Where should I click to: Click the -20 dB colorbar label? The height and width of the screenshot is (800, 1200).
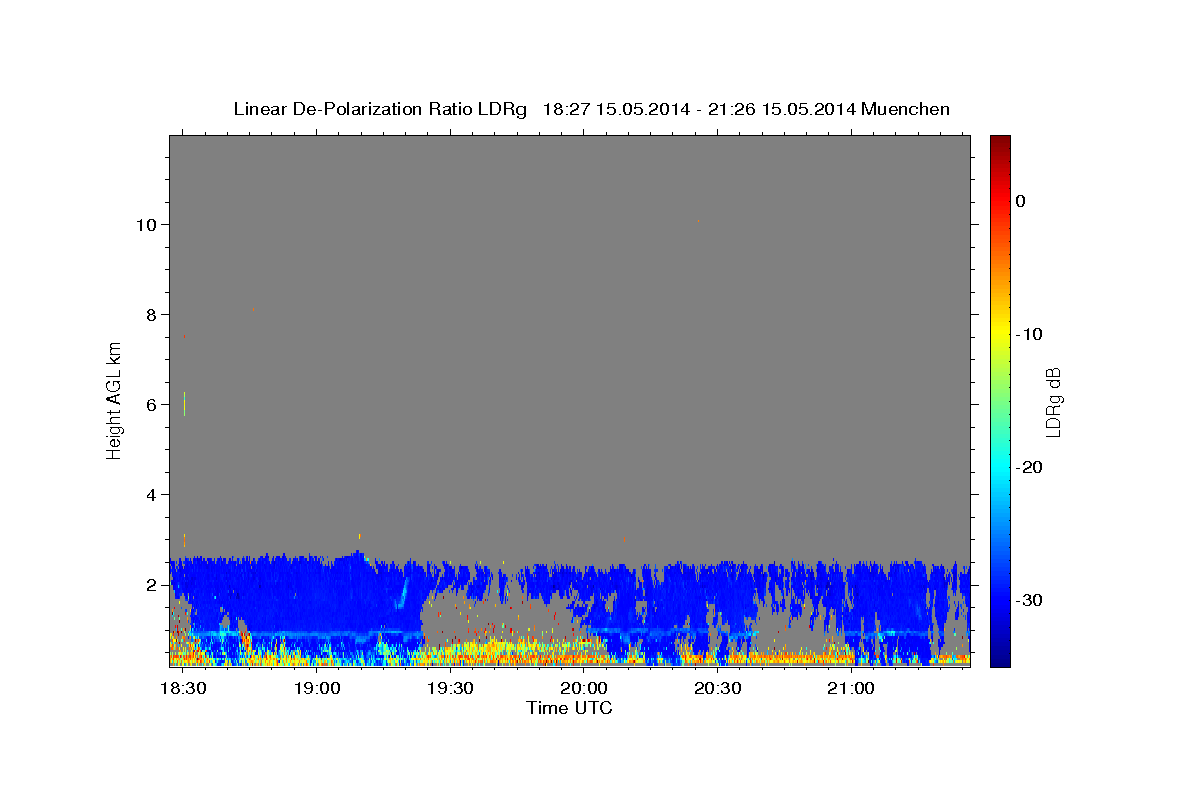click(x=1029, y=467)
